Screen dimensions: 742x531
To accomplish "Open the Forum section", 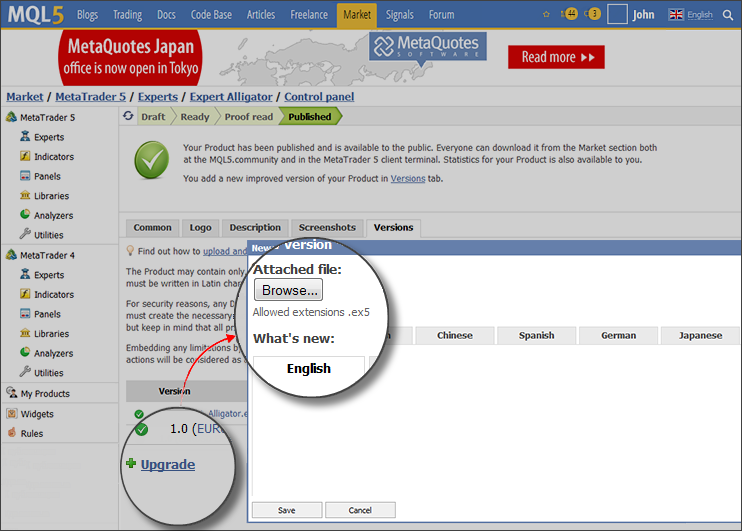I will point(442,15).
